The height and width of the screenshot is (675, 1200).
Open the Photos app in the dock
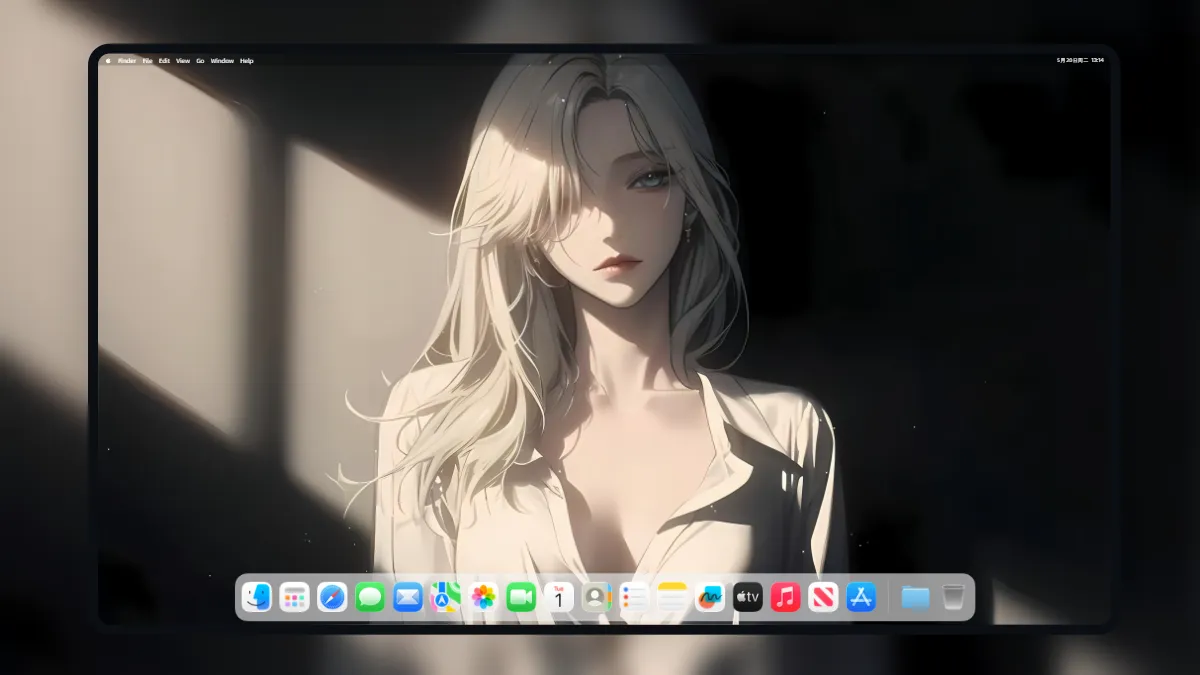[484, 598]
